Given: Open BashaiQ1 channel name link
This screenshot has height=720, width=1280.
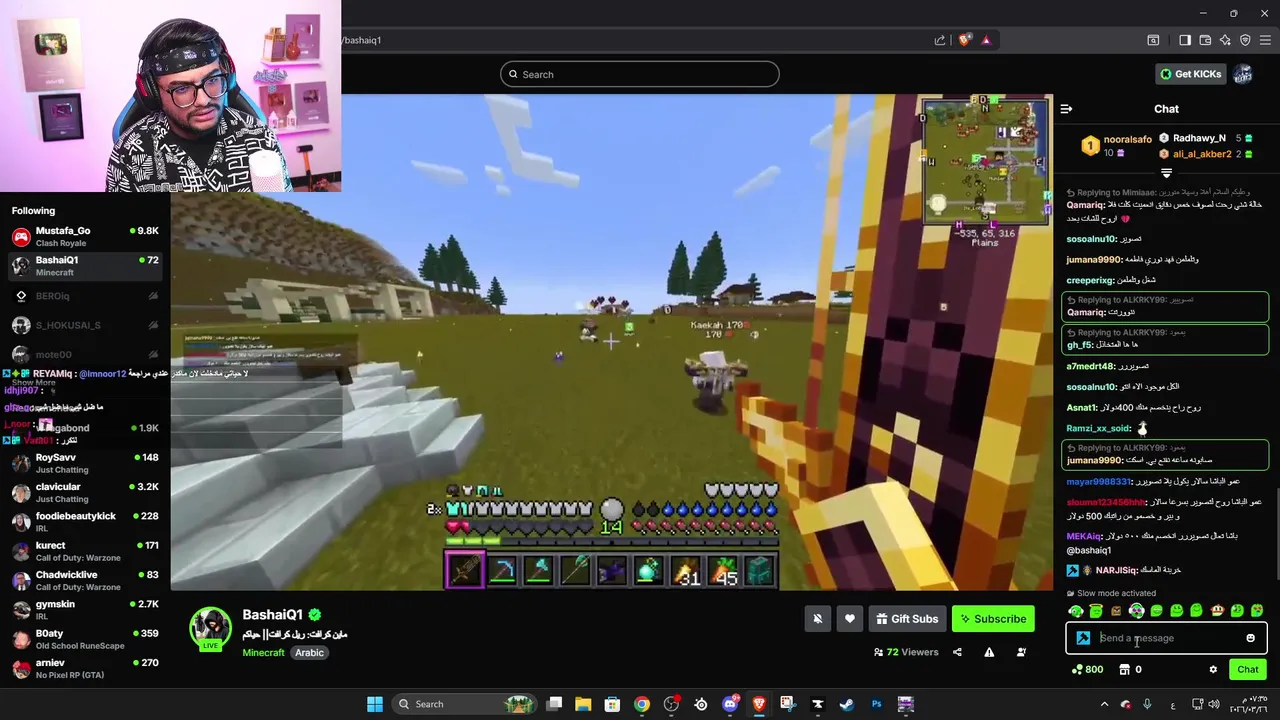Looking at the screenshot, I should tap(272, 615).
